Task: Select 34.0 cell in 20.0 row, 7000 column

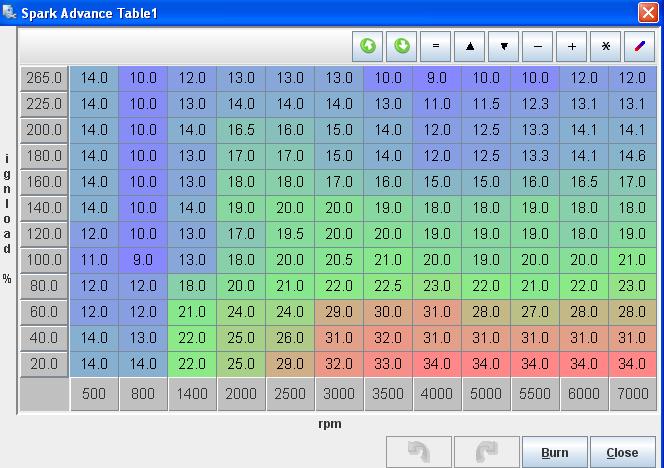Action: click(633, 364)
